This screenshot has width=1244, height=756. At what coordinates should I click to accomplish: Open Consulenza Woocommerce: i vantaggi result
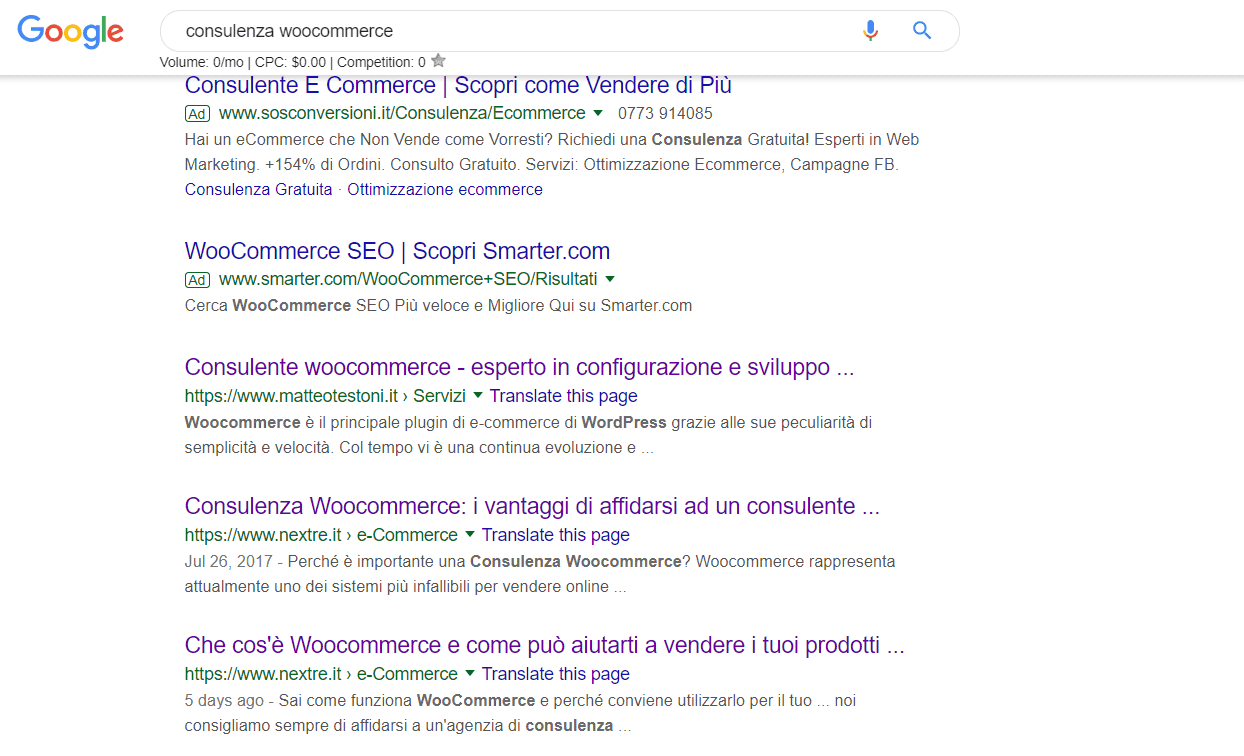tap(532, 506)
